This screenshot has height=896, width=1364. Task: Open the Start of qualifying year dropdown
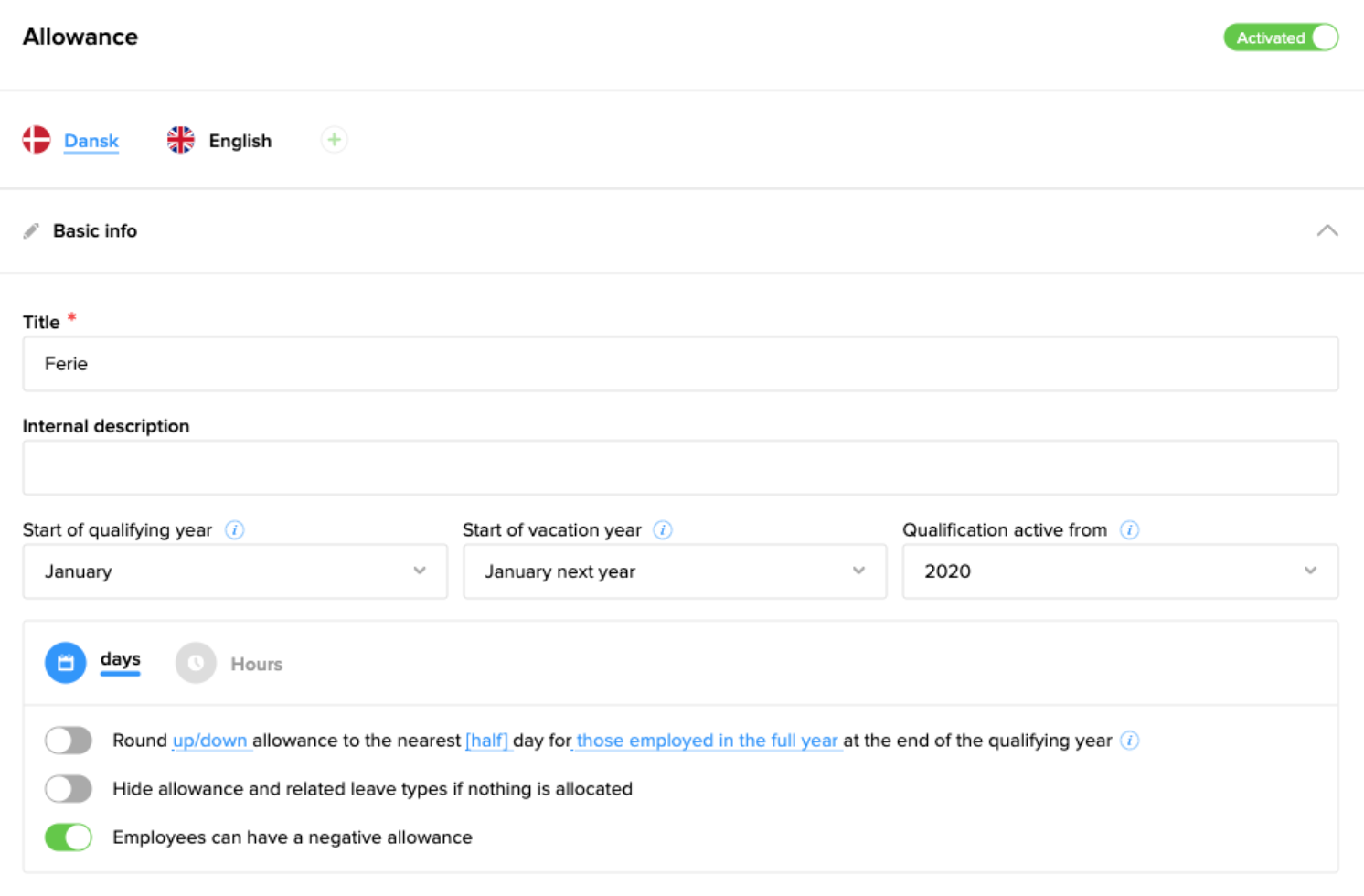[x=235, y=571]
